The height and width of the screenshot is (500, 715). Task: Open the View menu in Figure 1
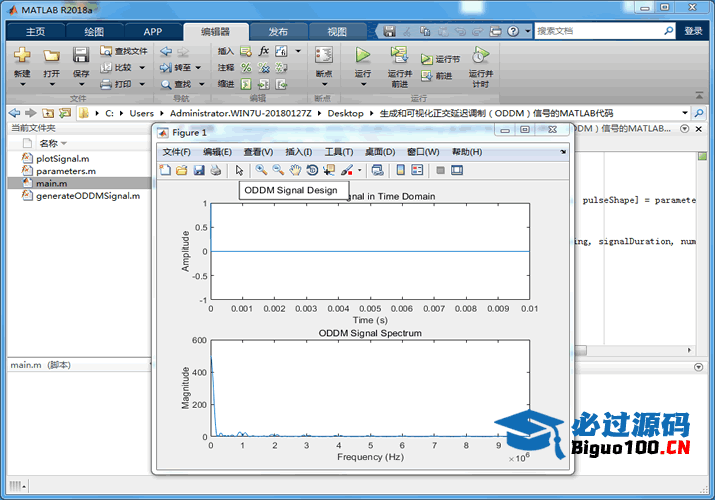click(x=258, y=152)
